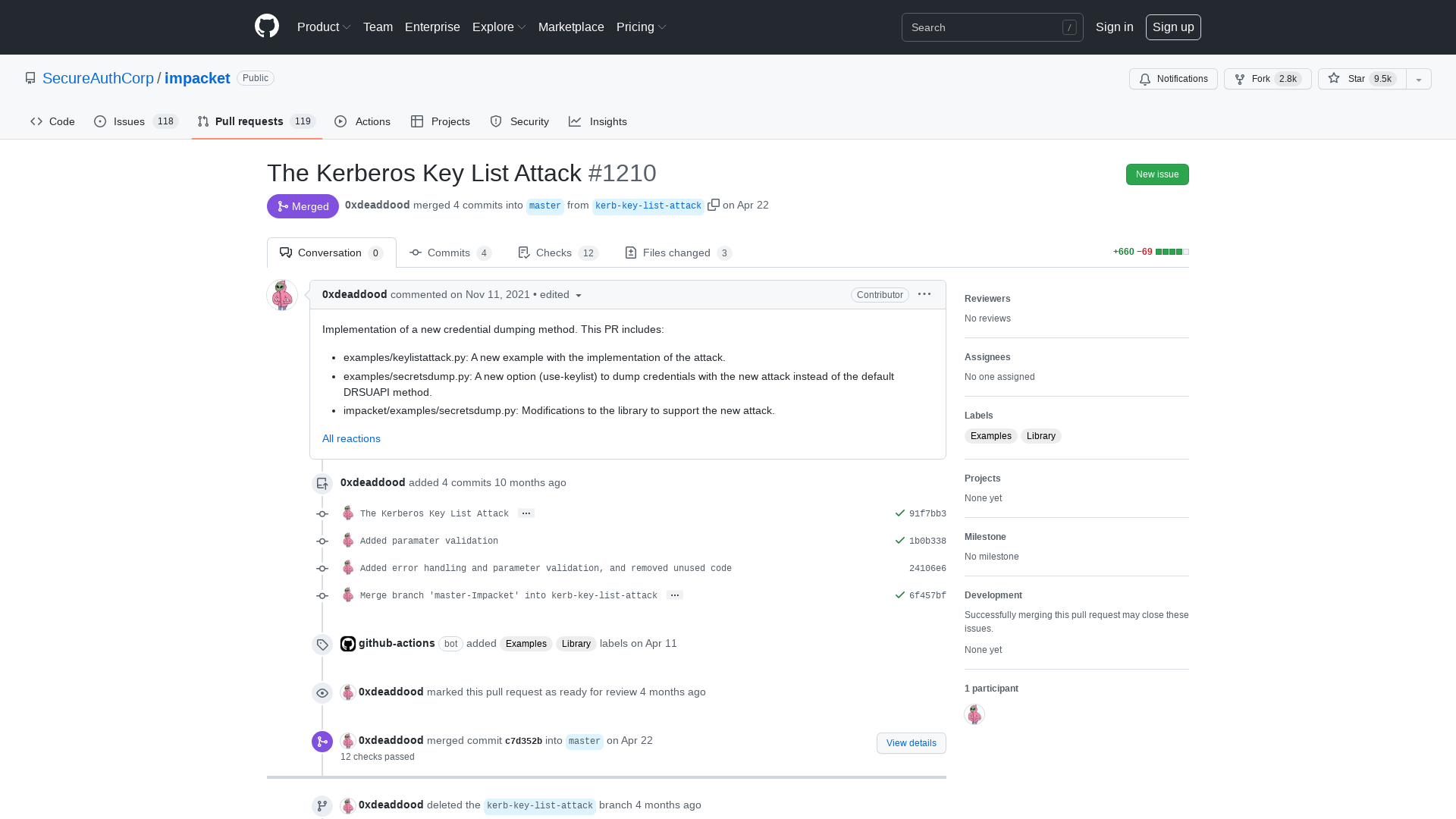Fork the impacket repository
The width and height of the screenshot is (1456, 819).
(x=1267, y=79)
